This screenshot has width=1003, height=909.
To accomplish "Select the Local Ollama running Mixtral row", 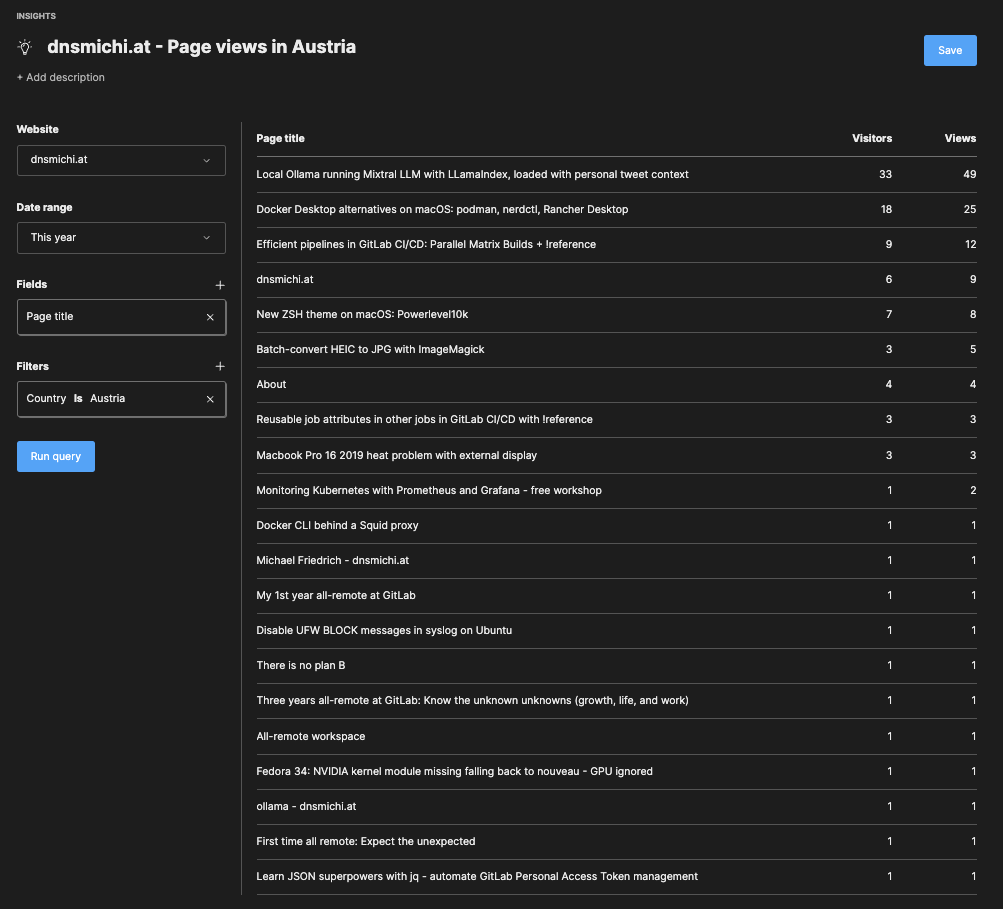I will pyautogui.click(x=472, y=175).
